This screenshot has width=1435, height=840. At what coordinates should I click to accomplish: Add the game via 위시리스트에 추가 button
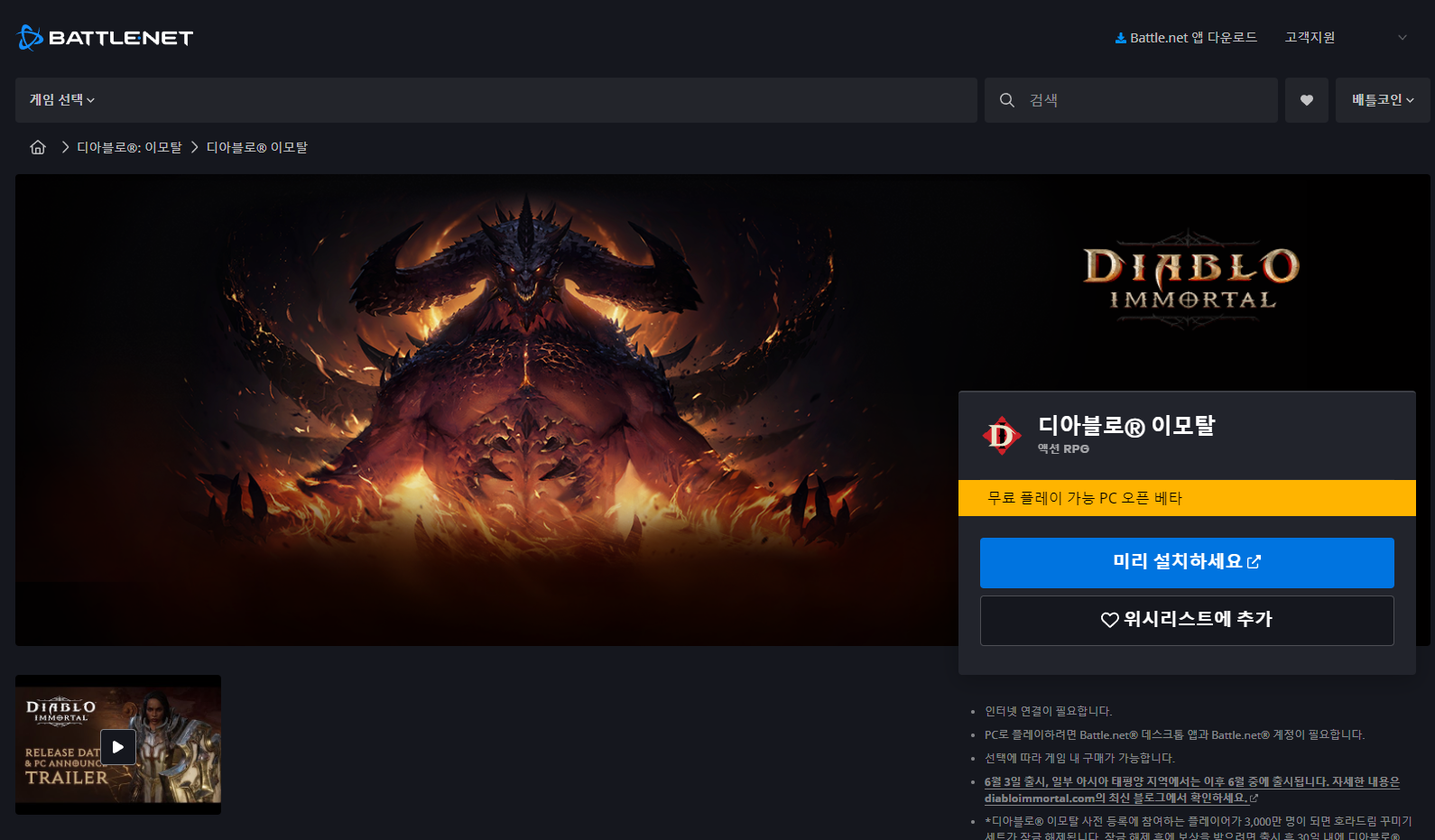click(1187, 620)
